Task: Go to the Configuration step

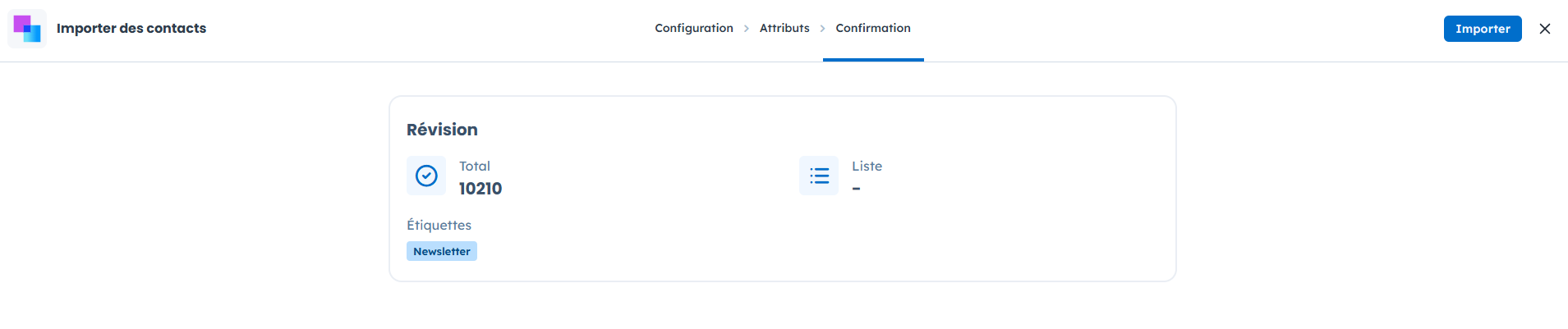Action: click(x=693, y=28)
